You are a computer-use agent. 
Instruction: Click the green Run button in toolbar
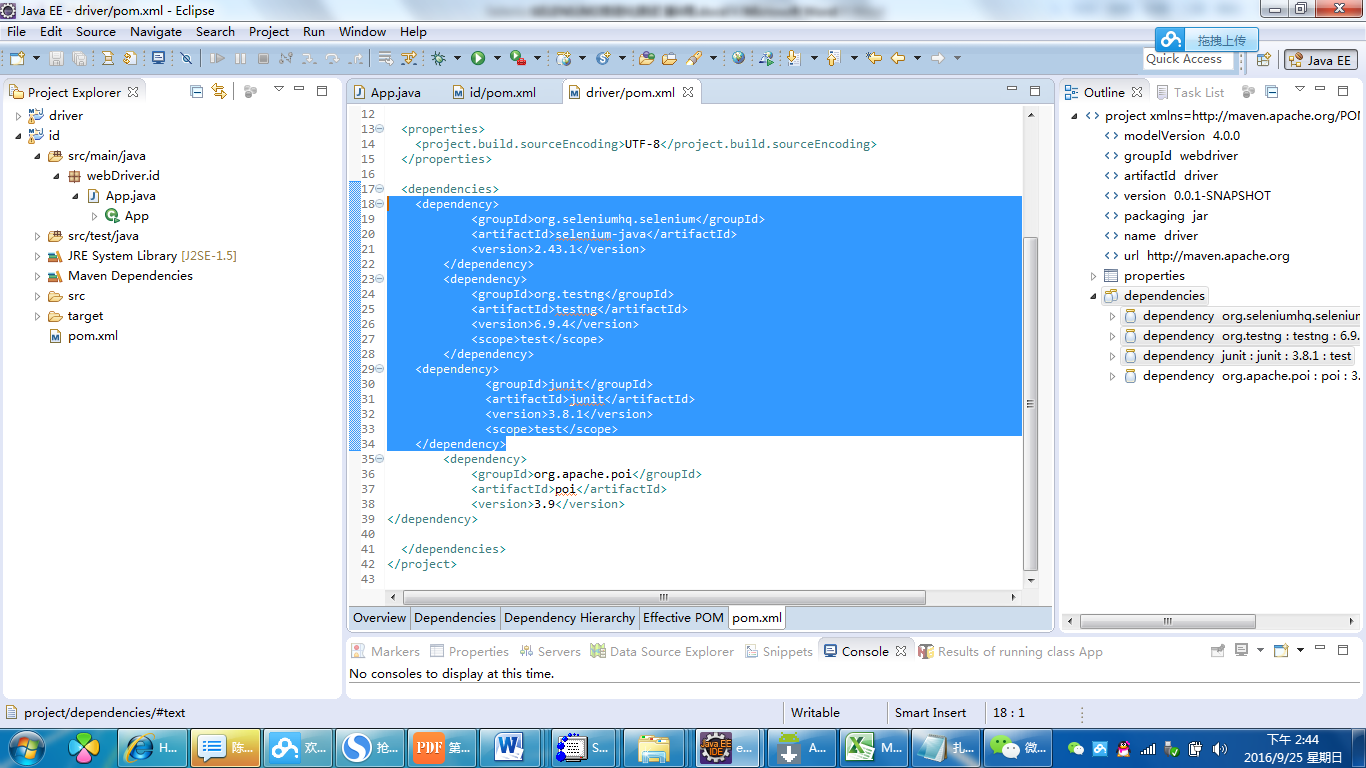478,59
